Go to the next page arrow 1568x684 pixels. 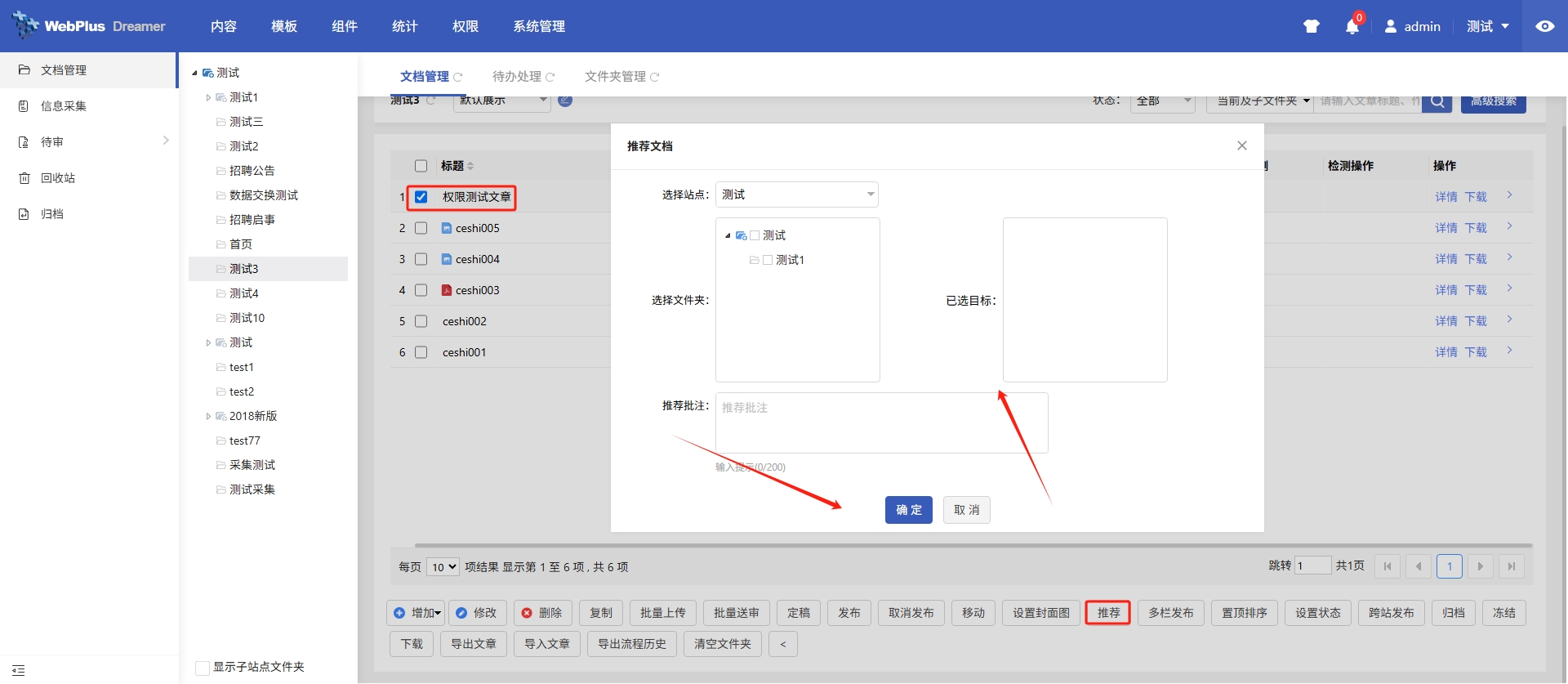(1480, 566)
